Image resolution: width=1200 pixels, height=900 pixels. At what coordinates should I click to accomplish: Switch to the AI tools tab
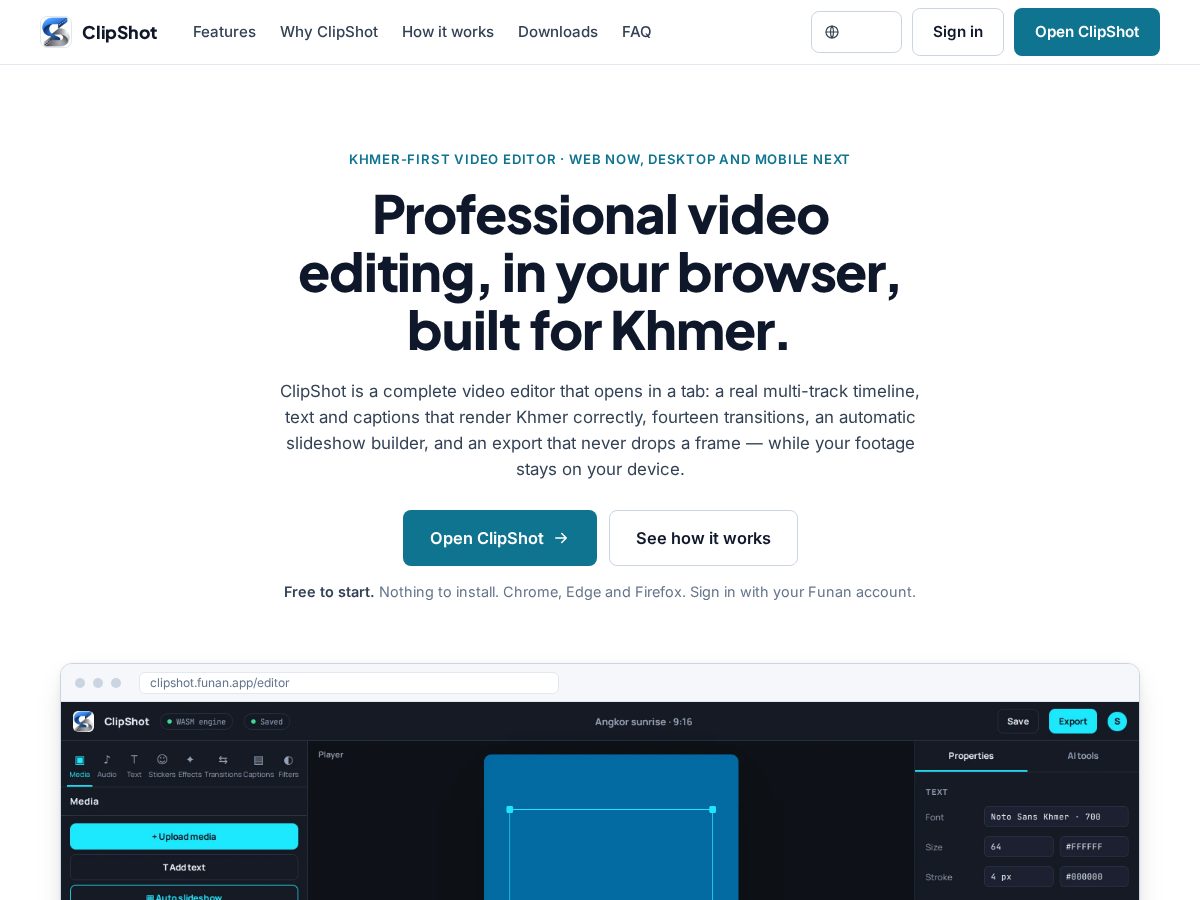pos(1083,756)
